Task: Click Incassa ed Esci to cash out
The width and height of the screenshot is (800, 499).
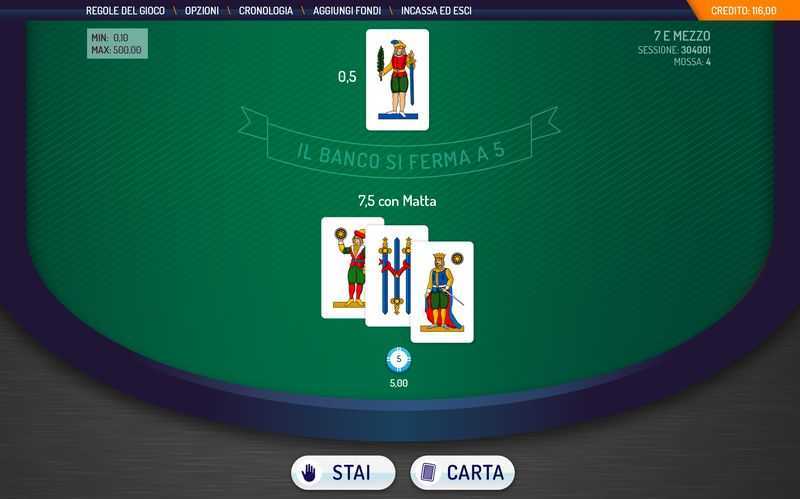Action: [x=436, y=11]
